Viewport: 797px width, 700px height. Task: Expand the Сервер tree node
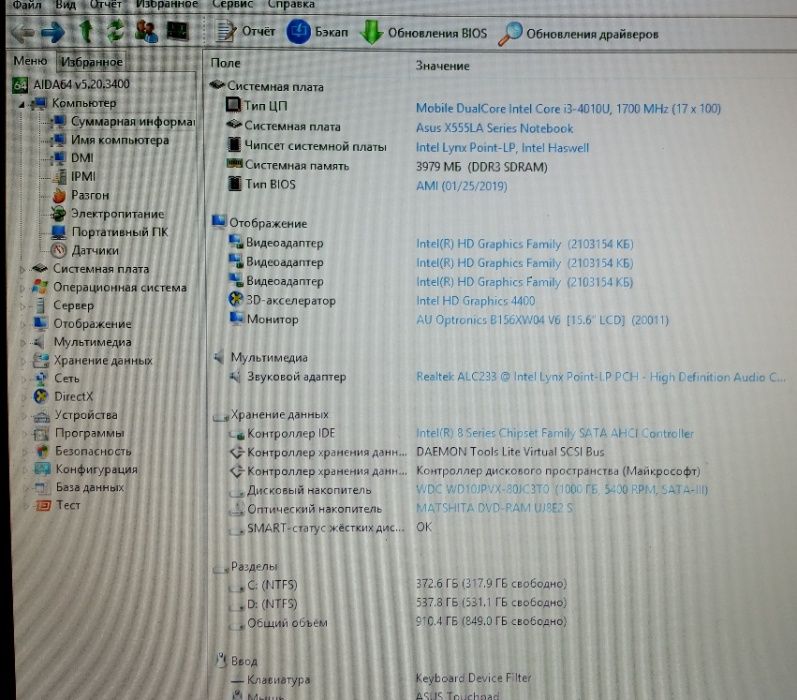tap(22, 306)
